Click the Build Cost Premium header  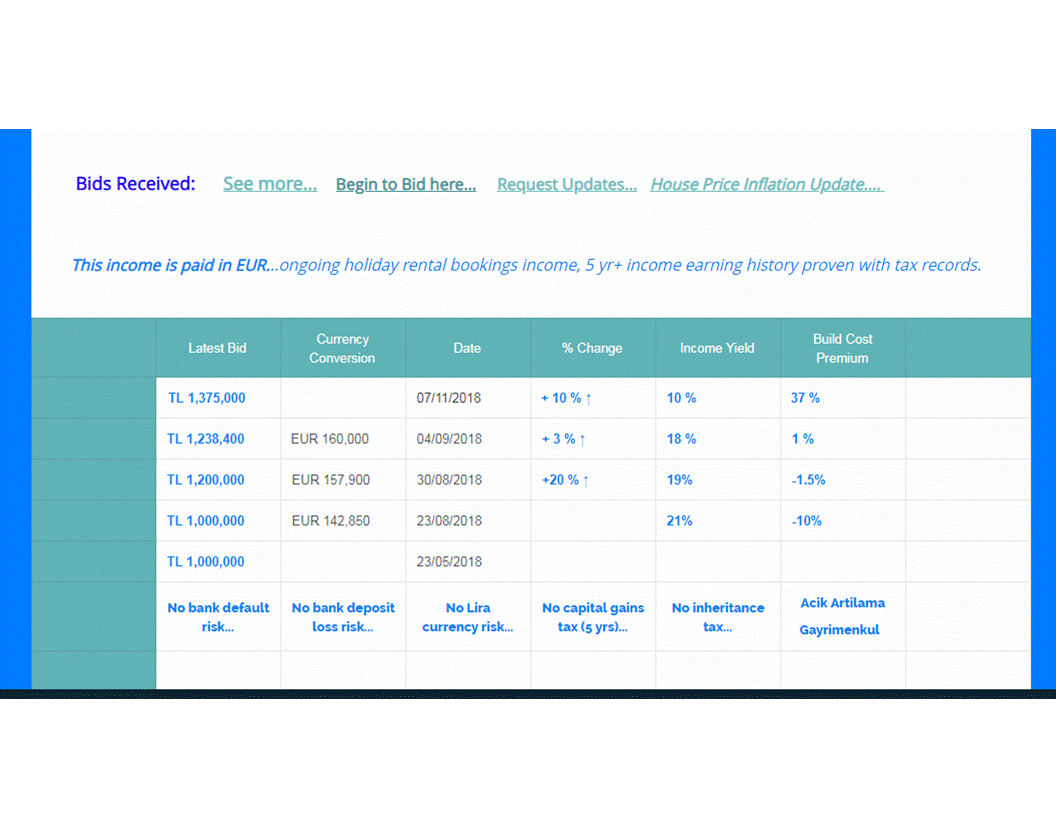[842, 347]
